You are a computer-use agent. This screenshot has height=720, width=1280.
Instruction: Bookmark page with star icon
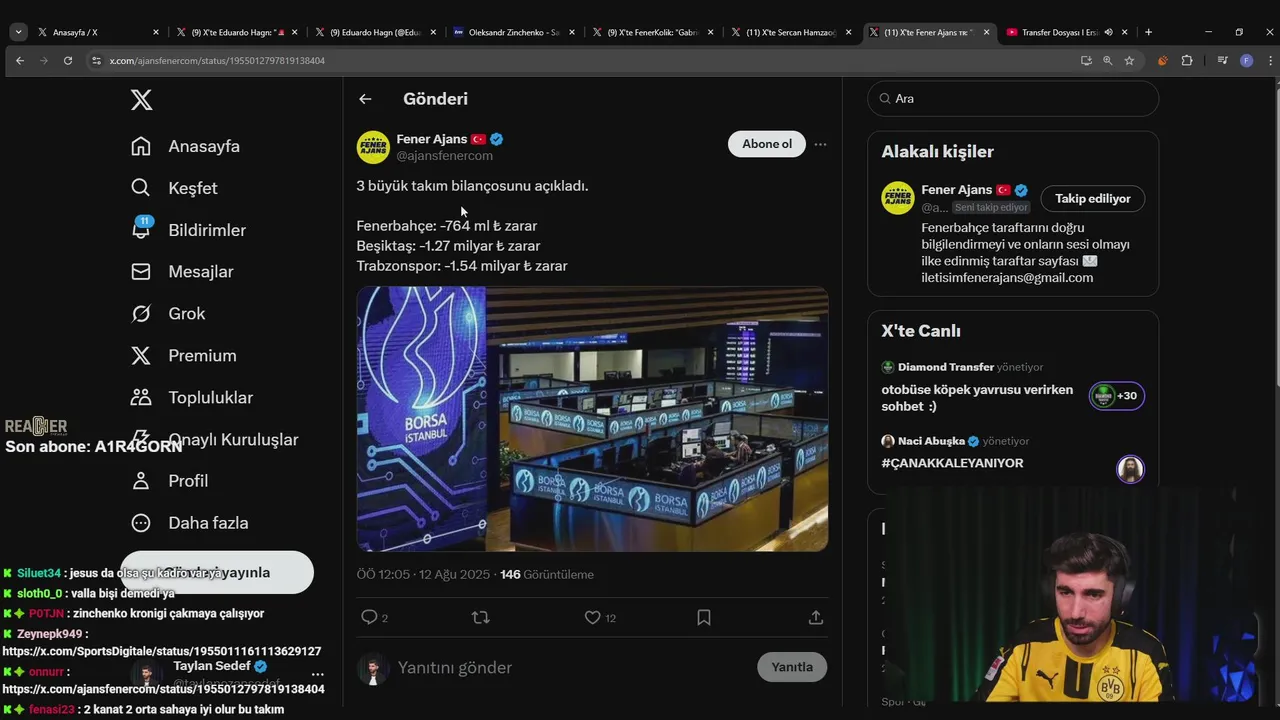pos(1129,61)
